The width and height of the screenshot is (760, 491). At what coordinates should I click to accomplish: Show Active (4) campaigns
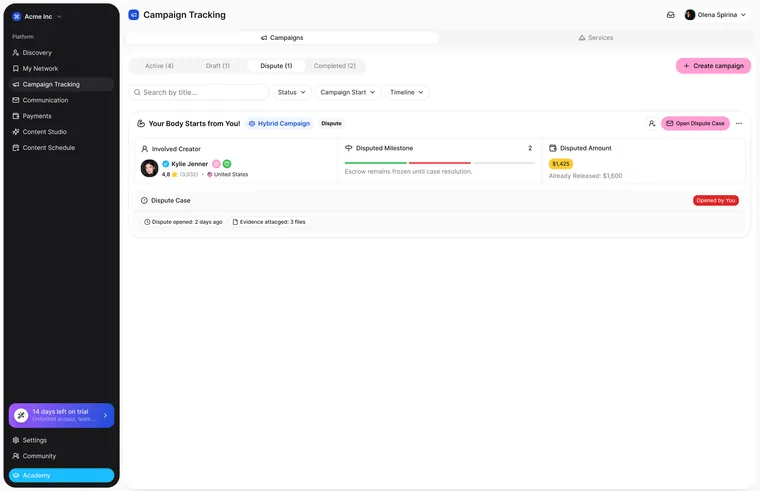coord(159,66)
